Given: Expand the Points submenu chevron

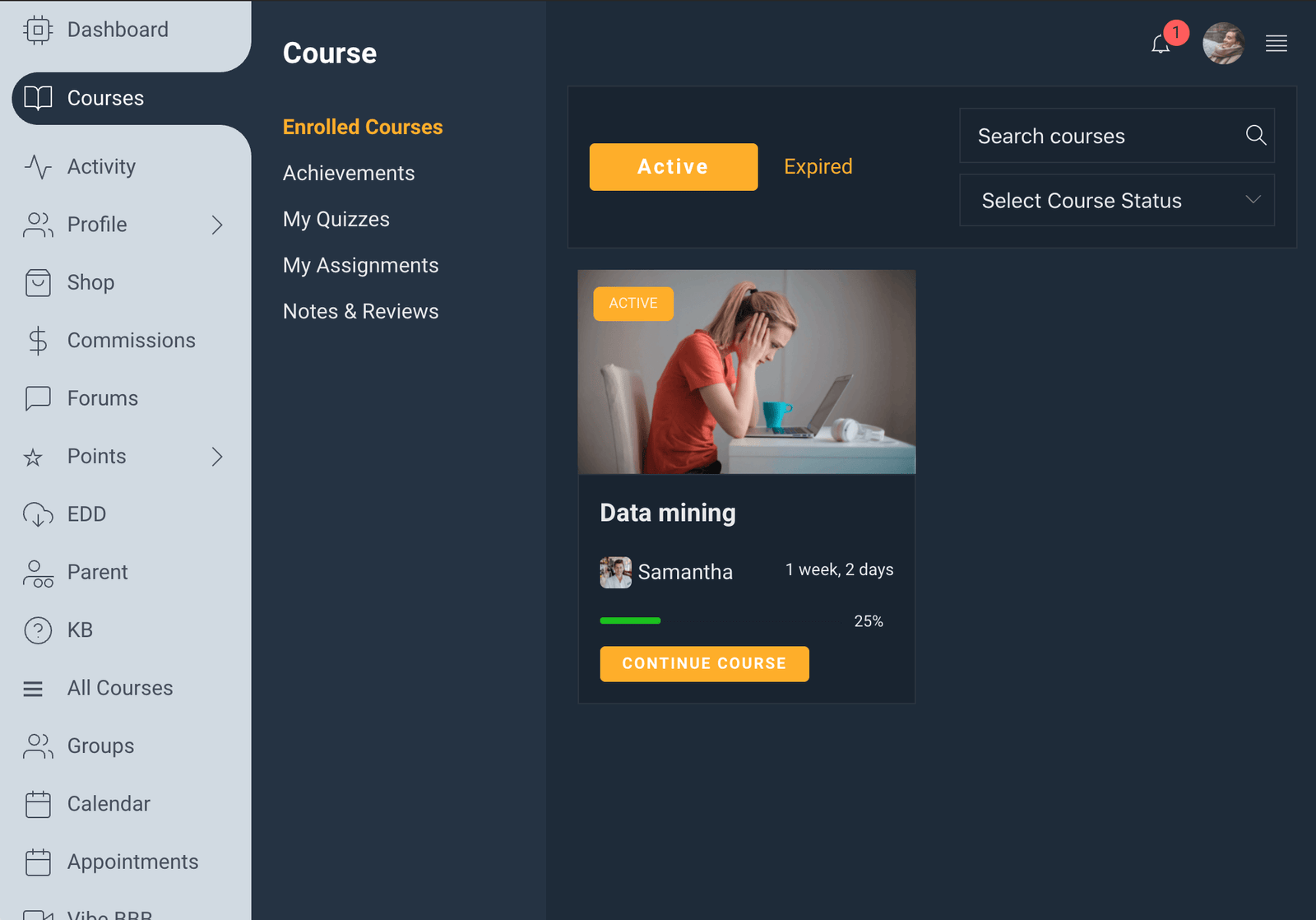Looking at the screenshot, I should (x=217, y=457).
